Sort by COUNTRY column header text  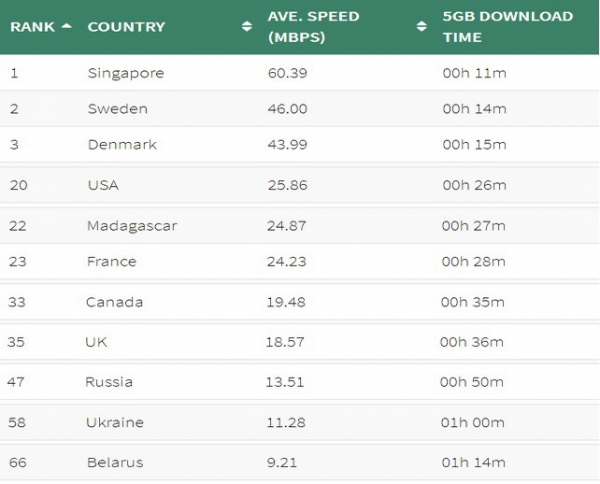[126, 27]
